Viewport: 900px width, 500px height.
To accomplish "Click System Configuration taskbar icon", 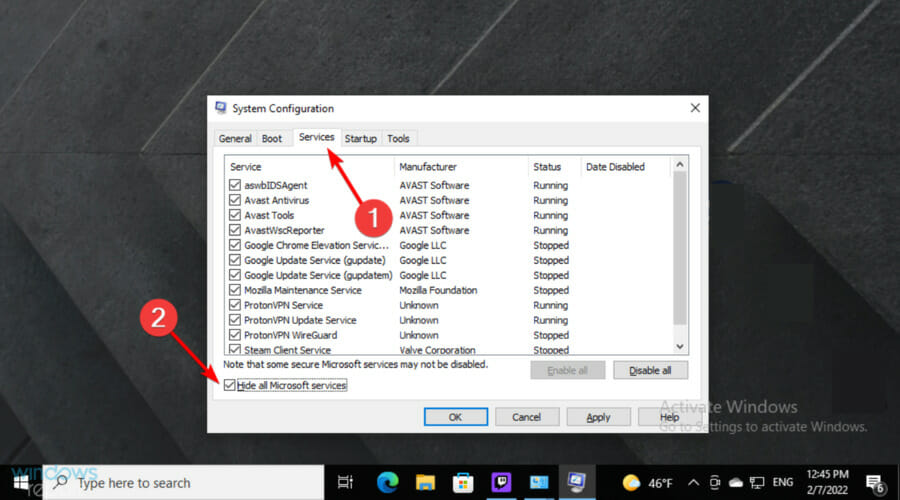I will [576, 483].
